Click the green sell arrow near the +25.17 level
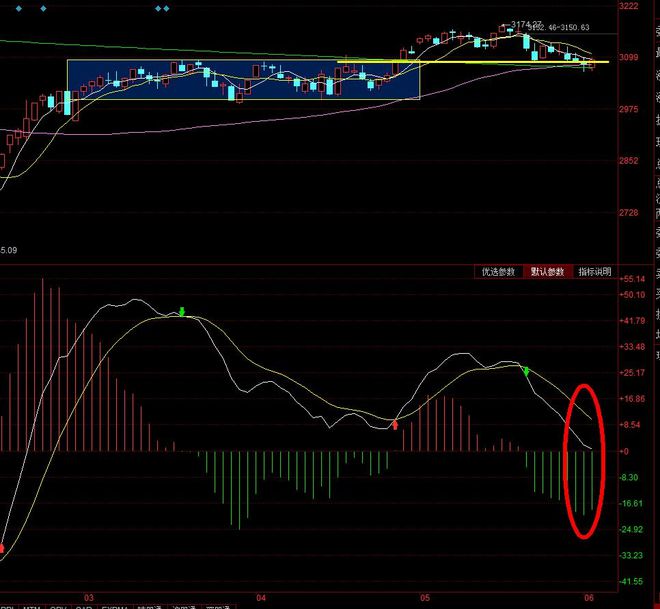This screenshot has width=660, height=609. click(x=526, y=371)
